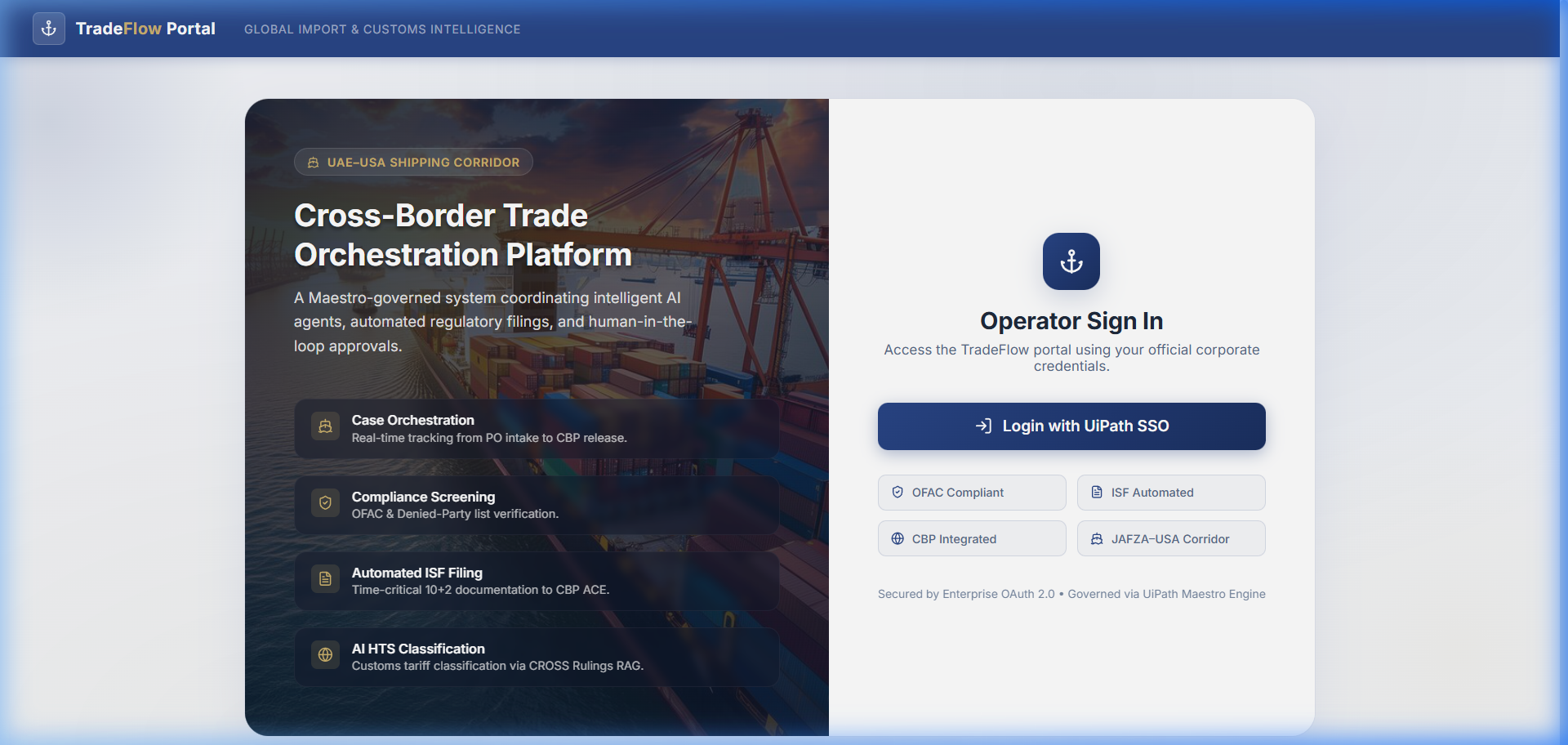The height and width of the screenshot is (745, 1568).
Task: Click the Automated ISF Filing heading
Action: [x=416, y=573]
